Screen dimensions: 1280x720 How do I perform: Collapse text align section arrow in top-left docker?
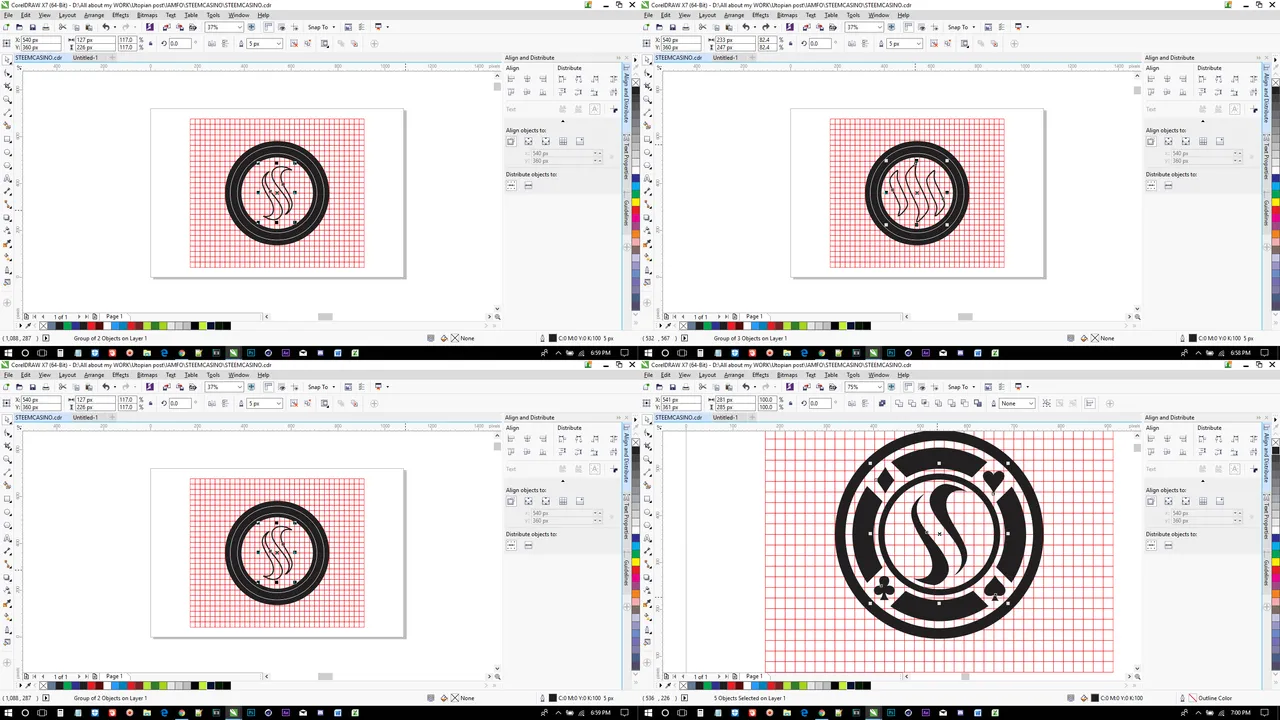[x=562, y=121]
